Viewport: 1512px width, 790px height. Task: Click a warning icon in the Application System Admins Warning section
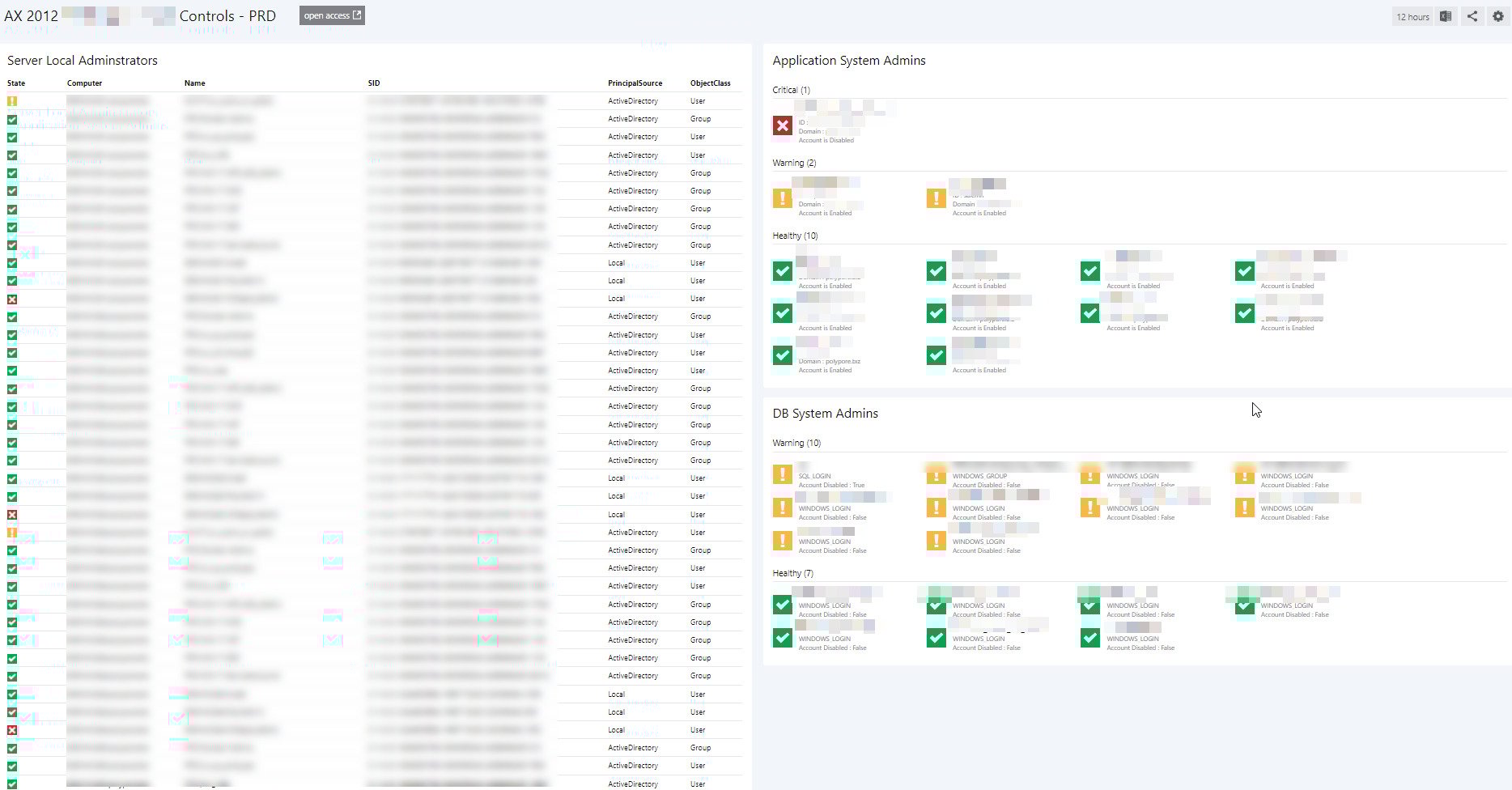click(781, 197)
